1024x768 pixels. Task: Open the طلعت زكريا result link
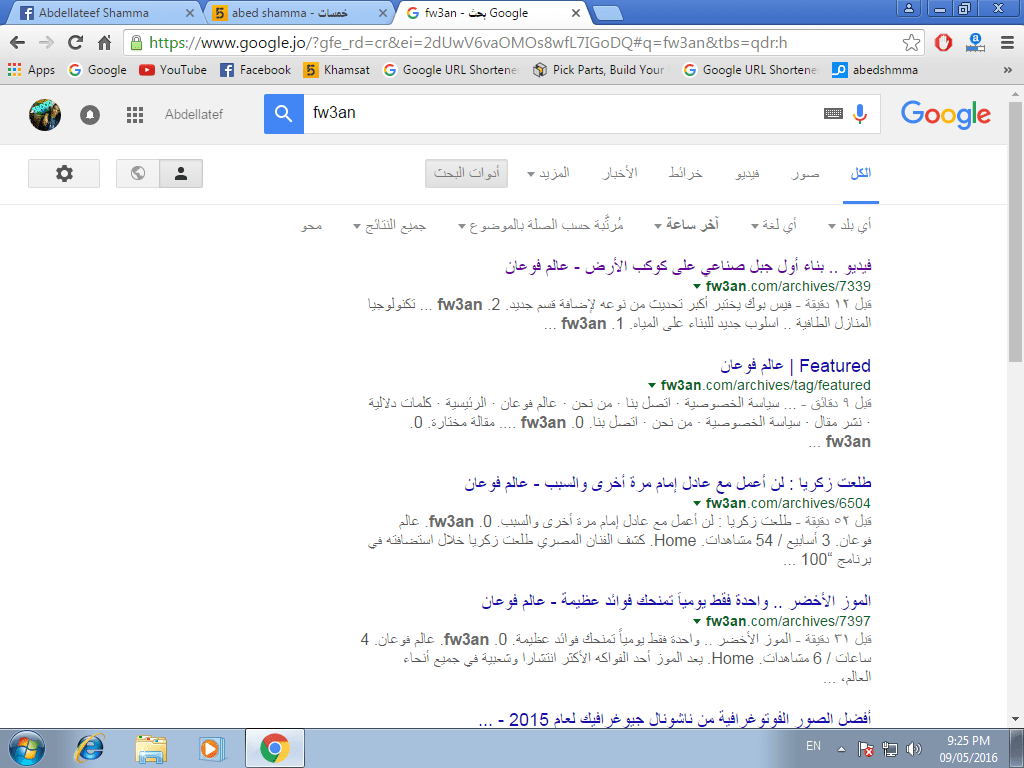(x=668, y=483)
